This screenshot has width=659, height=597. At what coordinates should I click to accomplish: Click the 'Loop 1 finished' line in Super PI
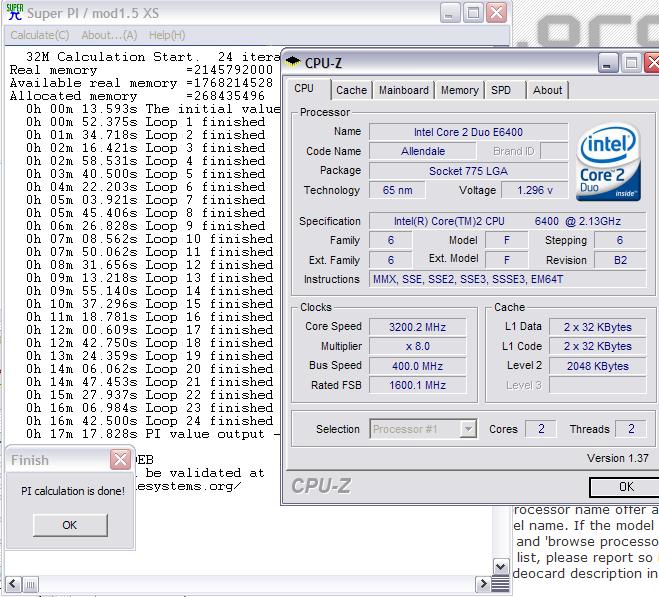coord(145,122)
